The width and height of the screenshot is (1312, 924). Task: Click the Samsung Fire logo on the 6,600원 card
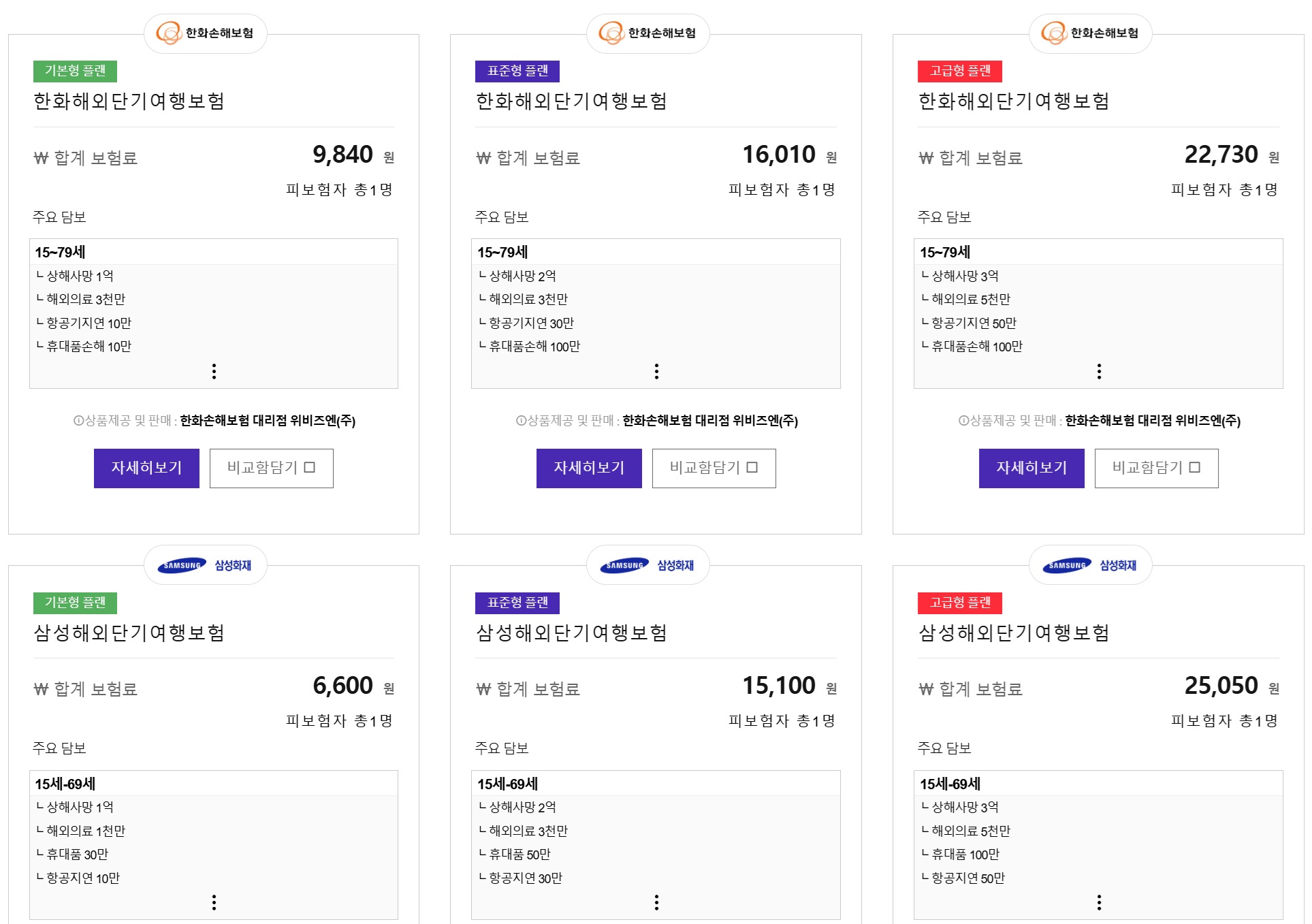[x=206, y=564]
